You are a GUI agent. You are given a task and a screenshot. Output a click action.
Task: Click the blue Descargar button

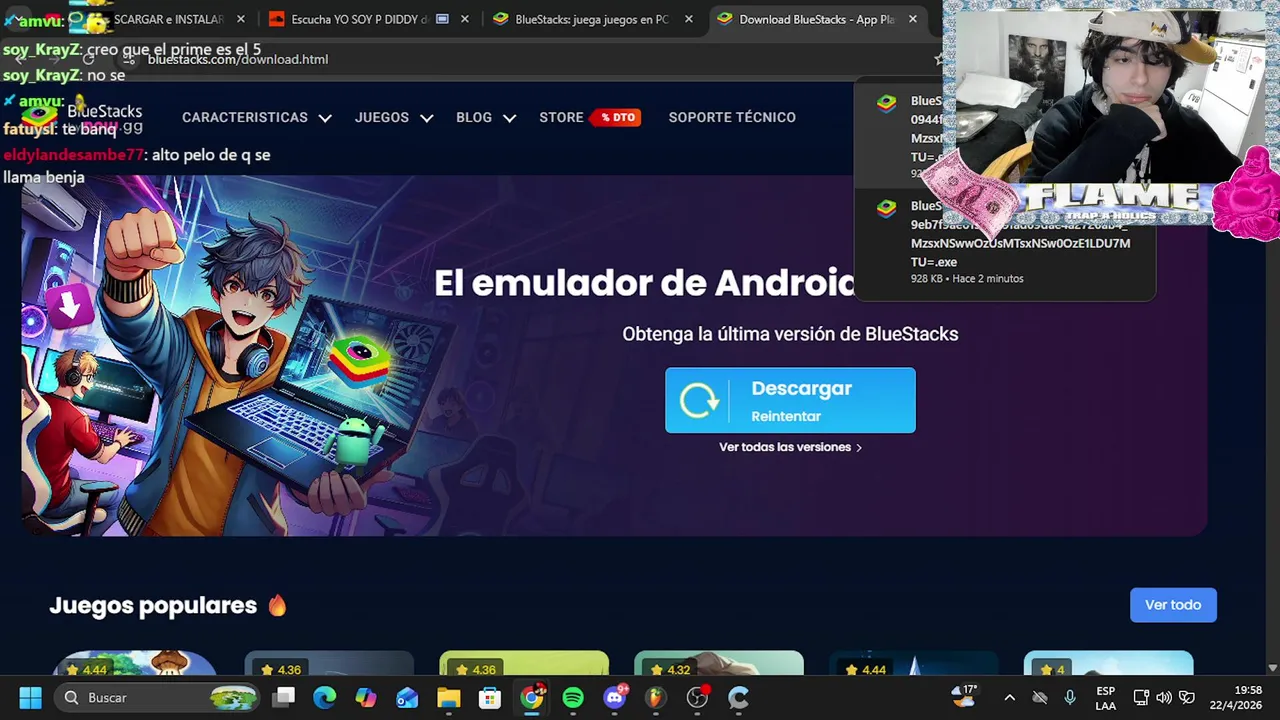[x=790, y=400]
